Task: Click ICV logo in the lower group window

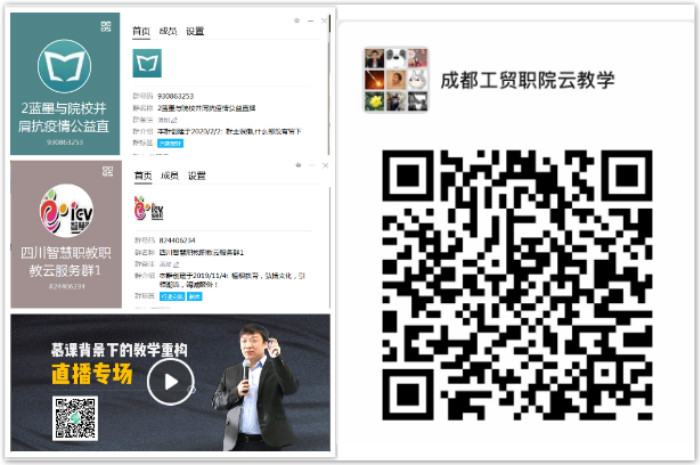Action: click(149, 208)
